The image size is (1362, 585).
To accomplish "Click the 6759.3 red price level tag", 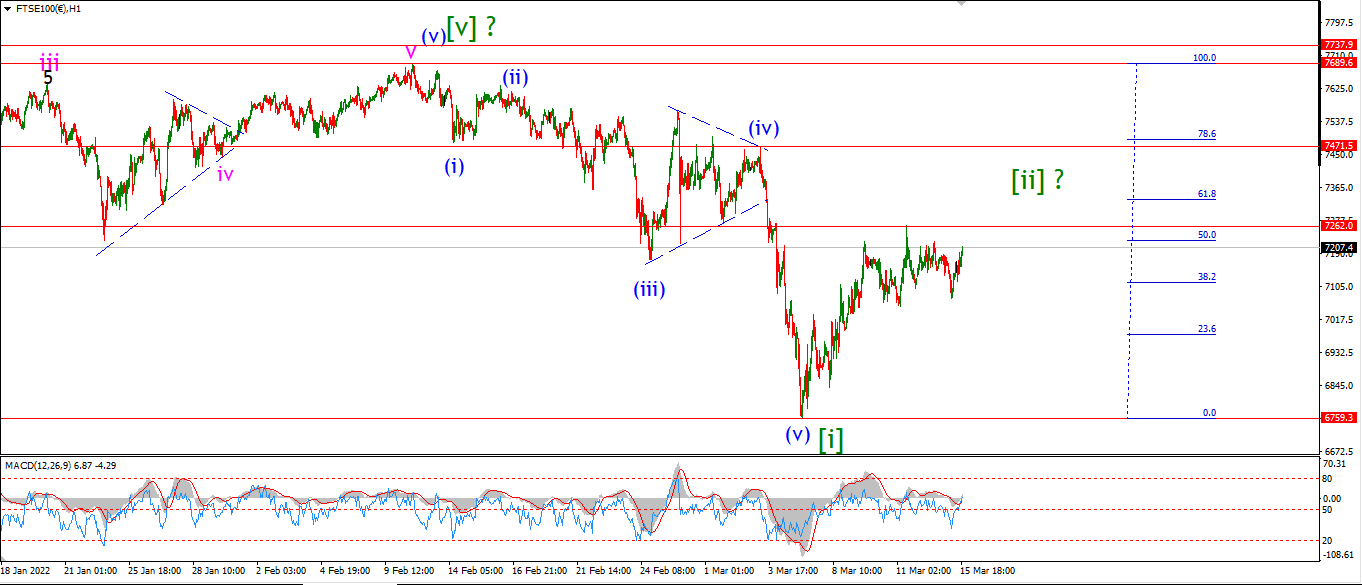I will click(x=1338, y=418).
